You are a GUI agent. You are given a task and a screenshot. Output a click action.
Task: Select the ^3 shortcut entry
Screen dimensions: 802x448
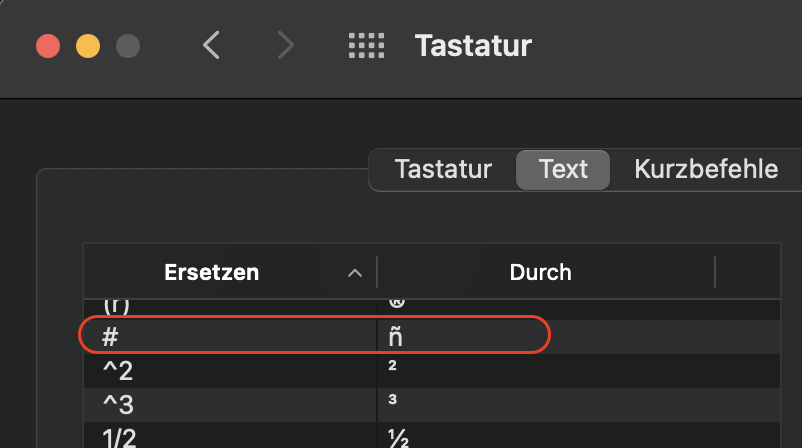coord(116,402)
